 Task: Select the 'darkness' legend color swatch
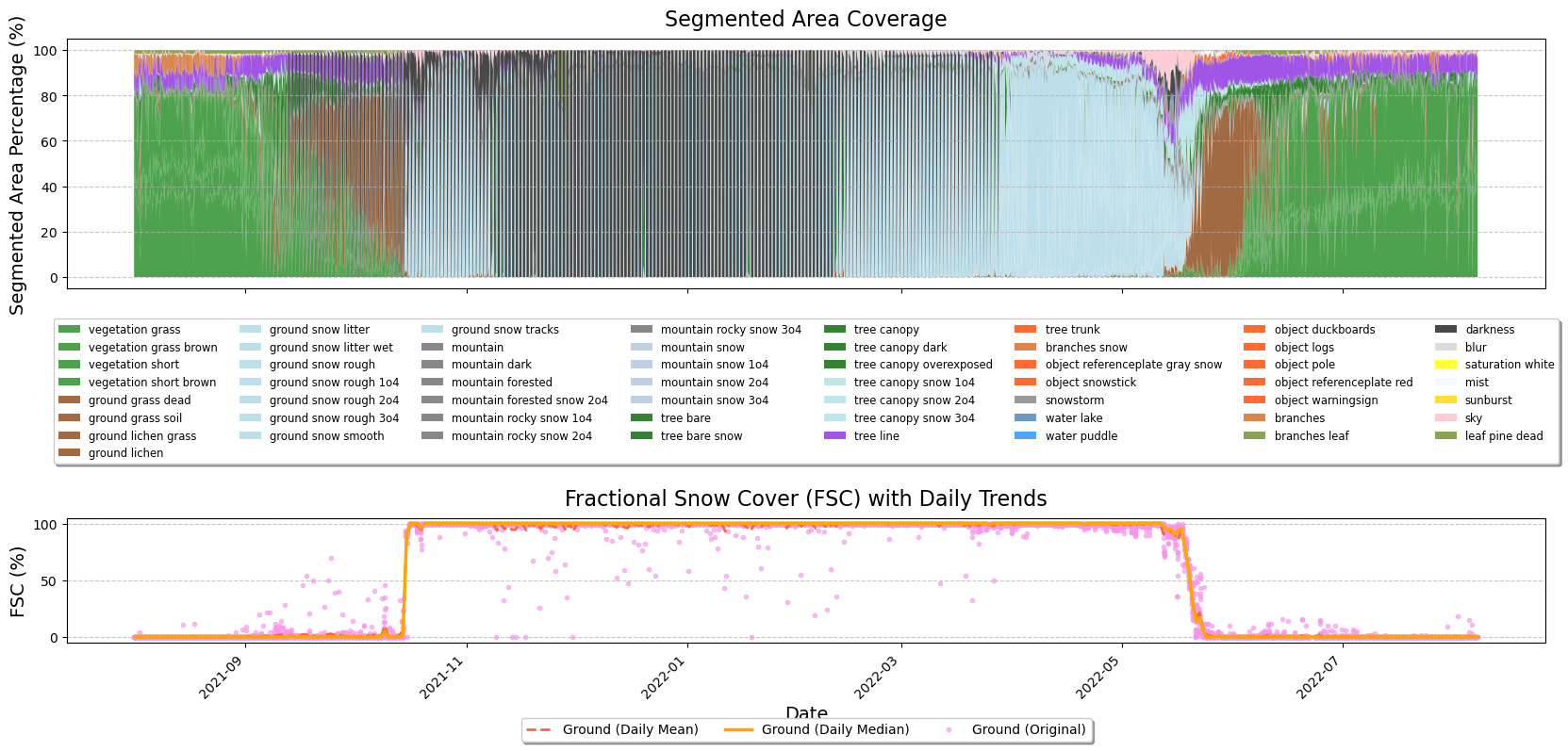click(1445, 329)
